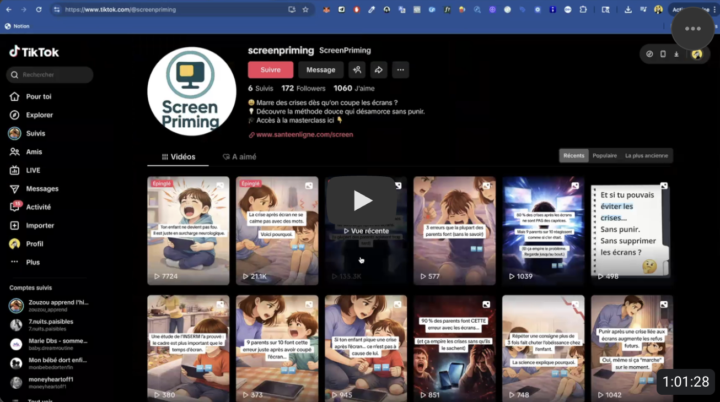Expand the Plus menu in sidebar

coord(32,262)
